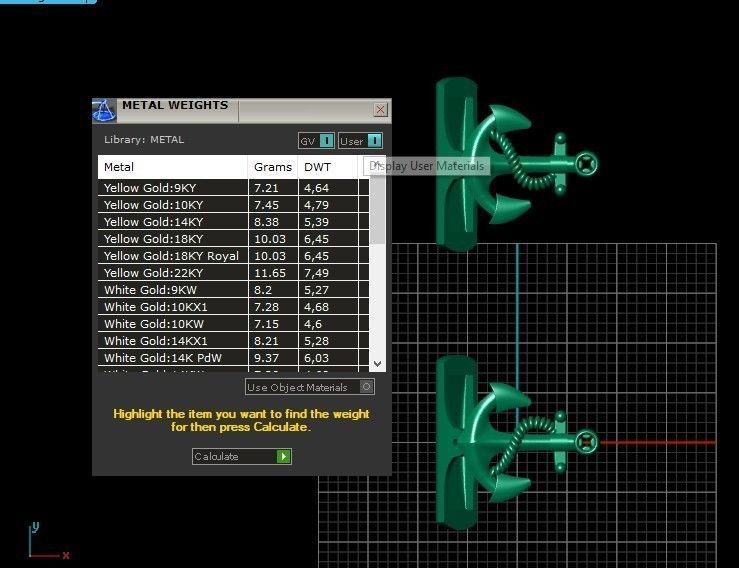This screenshot has width=739, height=568.
Task: Select the White Gold:14KX1 row
Action: tap(233, 340)
